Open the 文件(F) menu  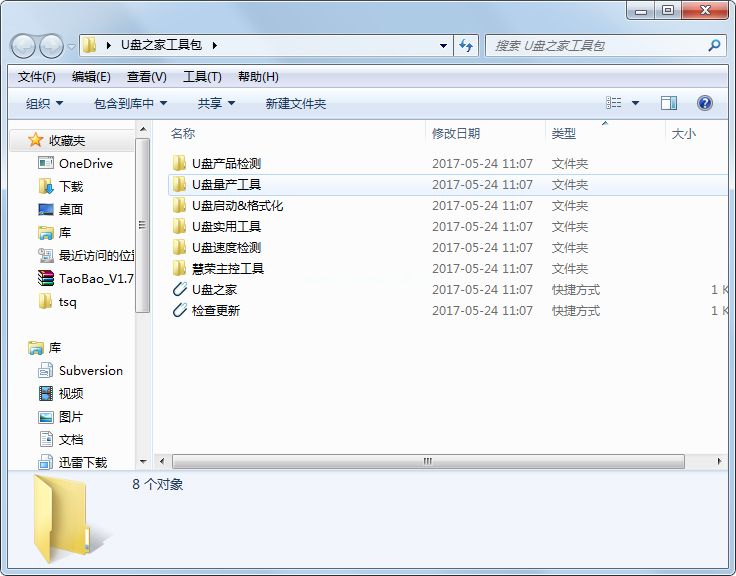[x=37, y=77]
